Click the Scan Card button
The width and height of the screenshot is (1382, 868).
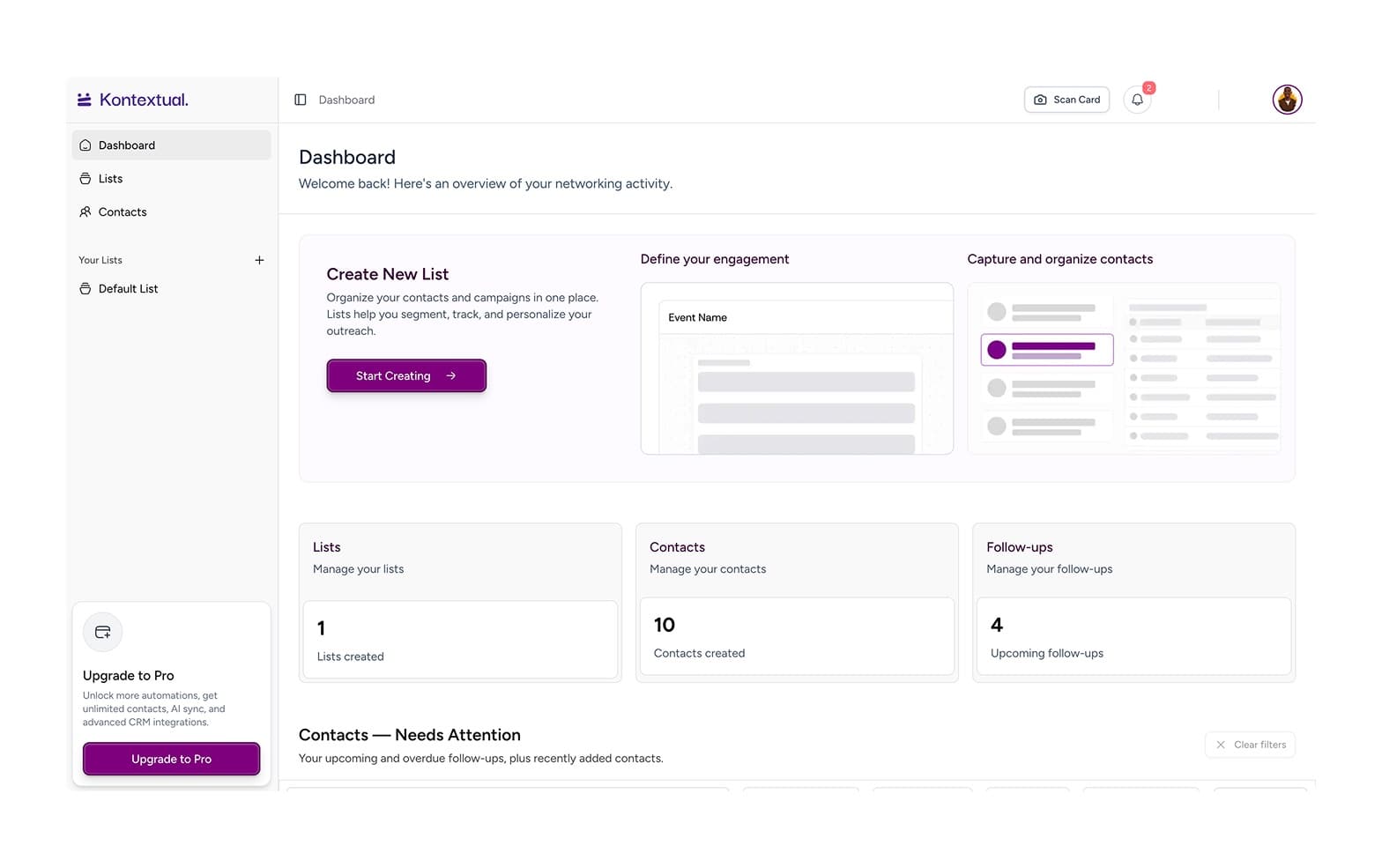[1066, 100]
